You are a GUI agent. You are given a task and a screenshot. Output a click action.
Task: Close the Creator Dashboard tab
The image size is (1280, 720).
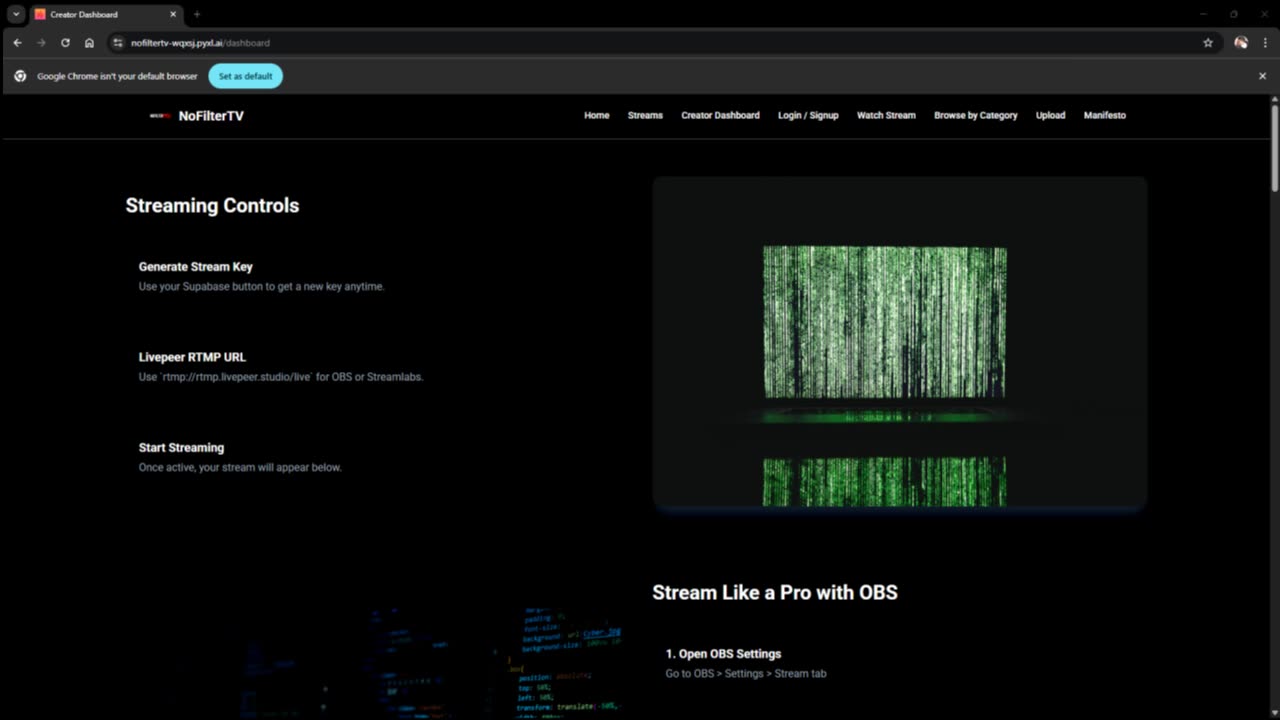tap(173, 14)
